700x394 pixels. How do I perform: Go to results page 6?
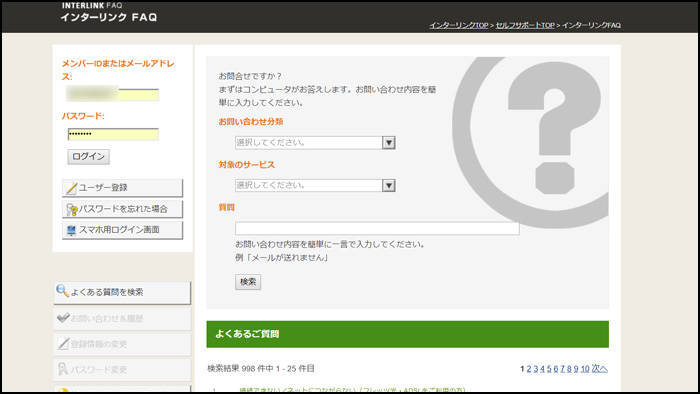click(556, 369)
